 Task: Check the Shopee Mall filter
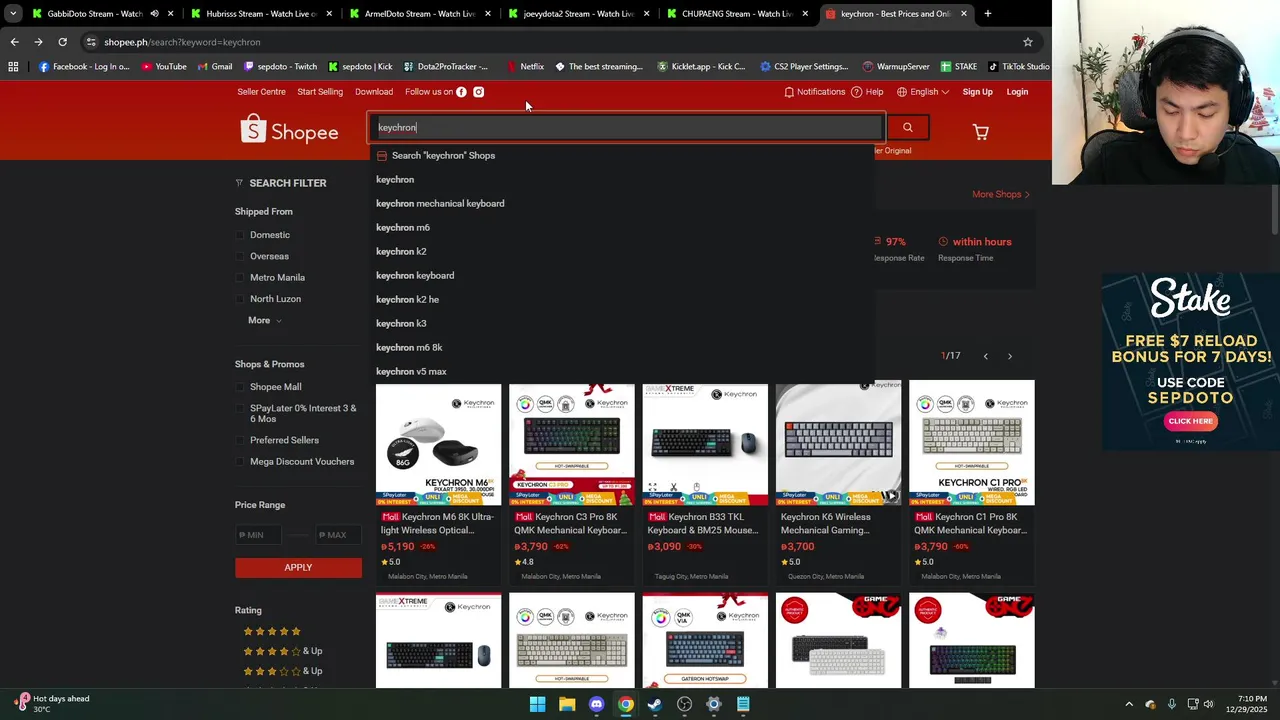click(240, 387)
